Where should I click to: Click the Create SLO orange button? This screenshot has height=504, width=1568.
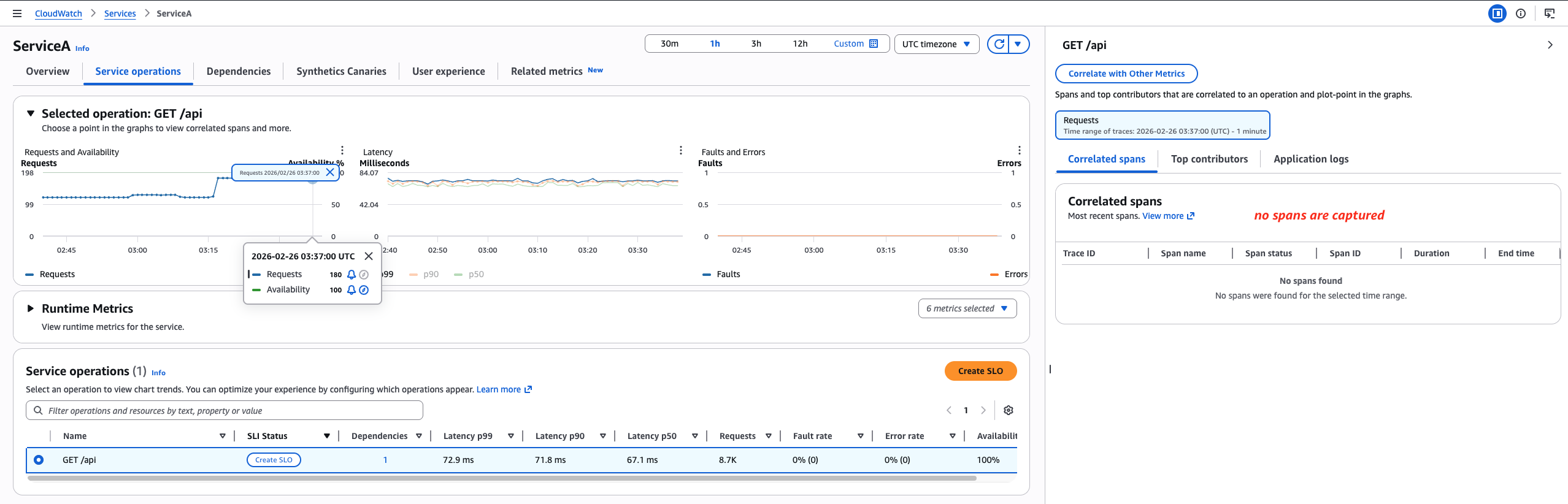click(980, 371)
